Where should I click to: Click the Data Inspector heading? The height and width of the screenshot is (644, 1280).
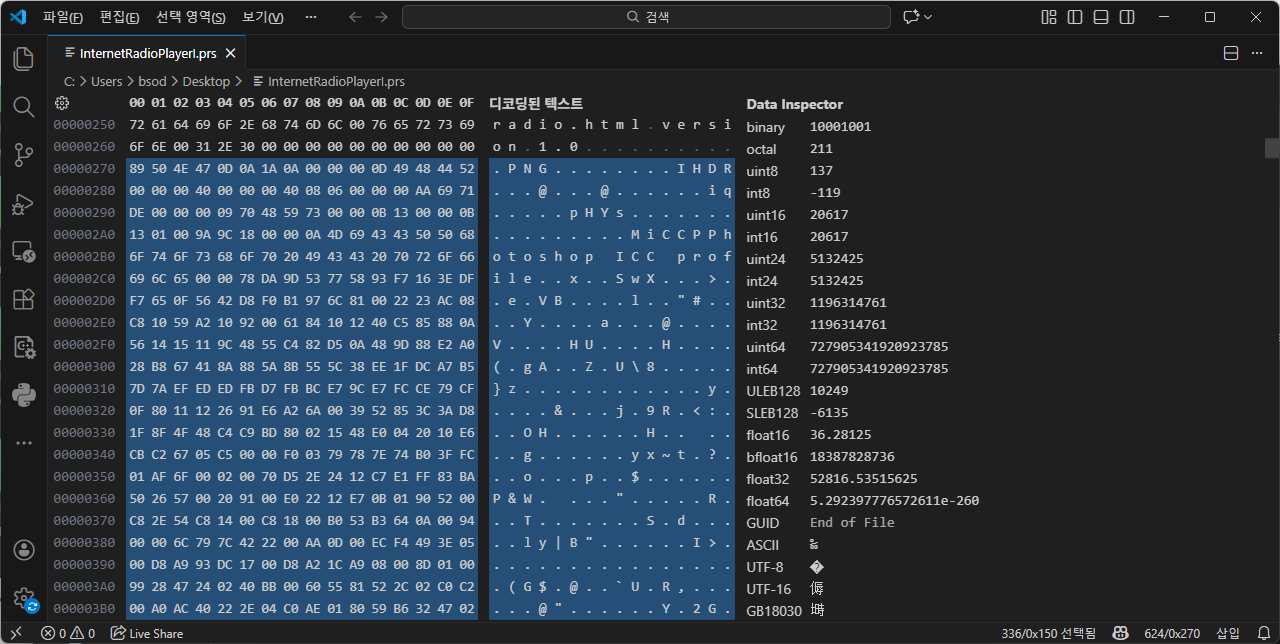(x=794, y=104)
